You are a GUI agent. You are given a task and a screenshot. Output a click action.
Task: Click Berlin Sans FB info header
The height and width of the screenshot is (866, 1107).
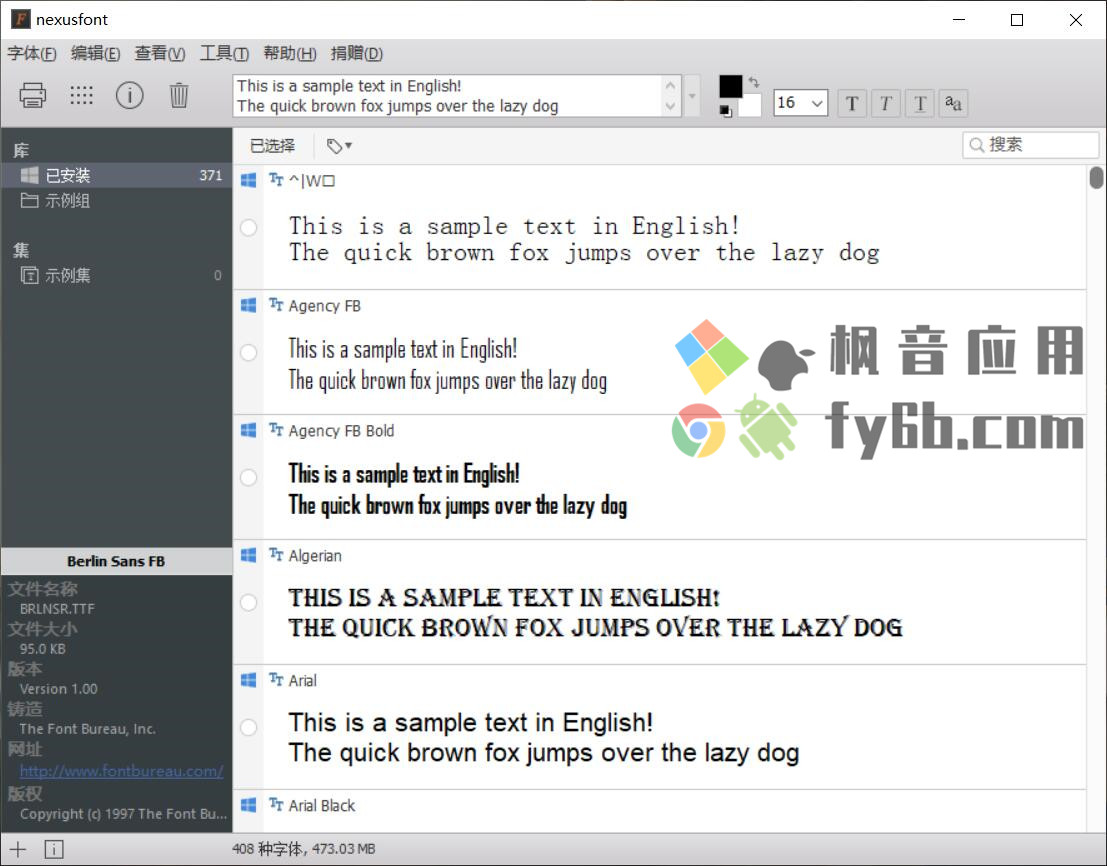[x=116, y=561]
